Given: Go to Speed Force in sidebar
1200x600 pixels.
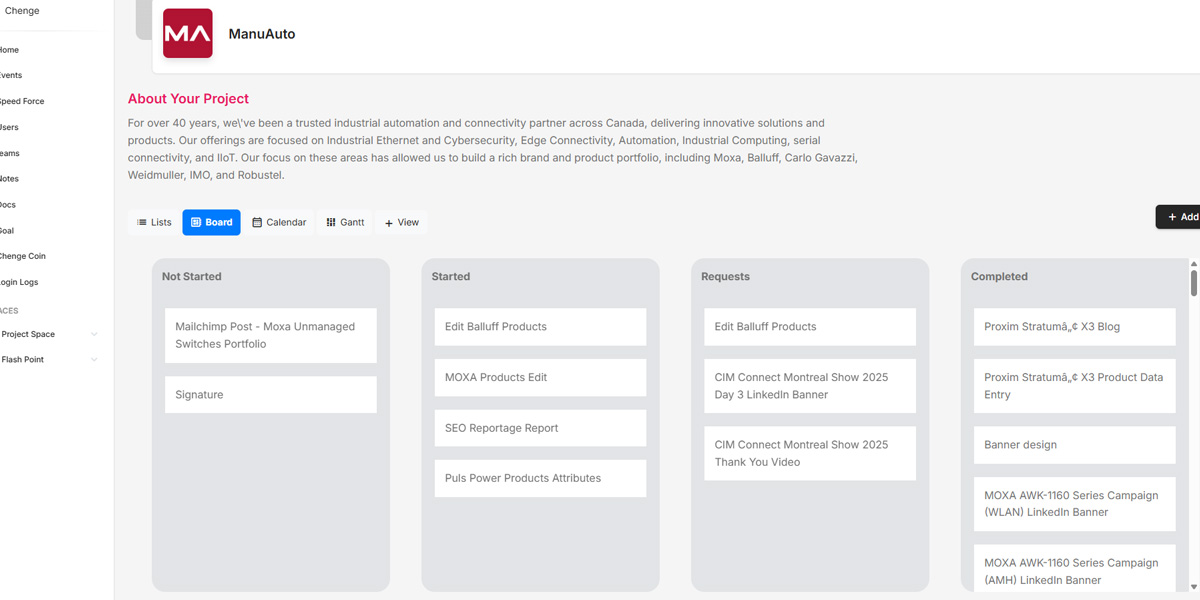Looking at the screenshot, I should tap(22, 102).
